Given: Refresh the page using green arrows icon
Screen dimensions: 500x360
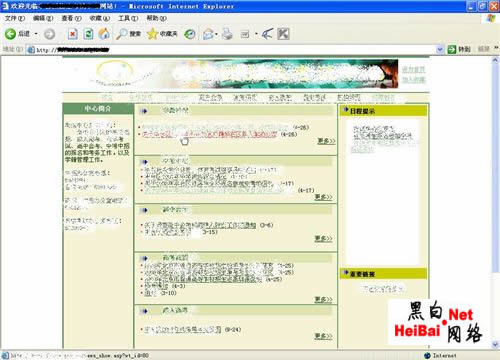Looking at the screenshot, I should (88, 34).
